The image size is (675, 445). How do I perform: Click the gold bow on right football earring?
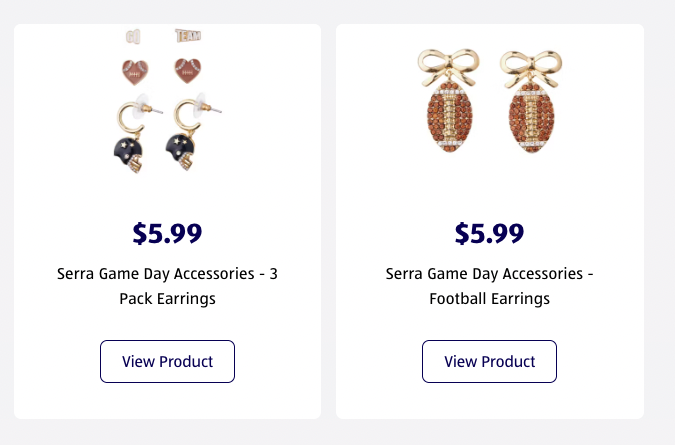(530, 64)
